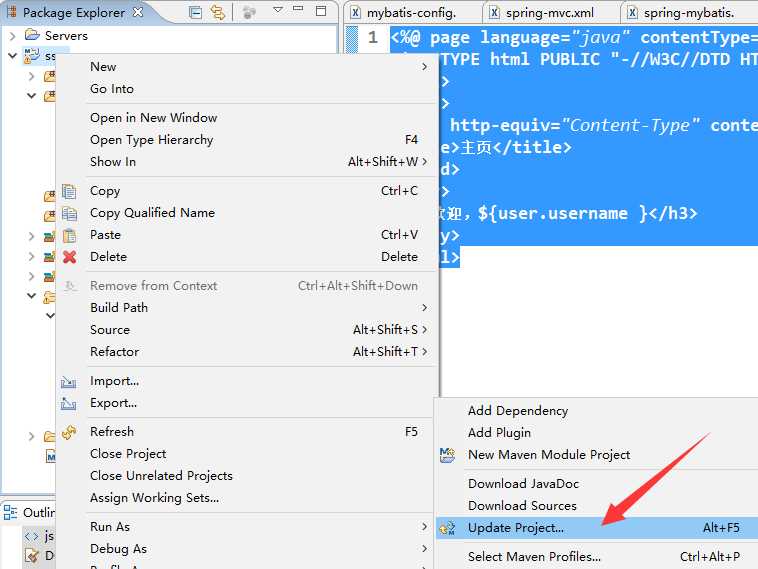Click the Collapse All icon in Package Explorer
Image resolution: width=758 pixels, height=569 pixels.
tap(195, 12)
